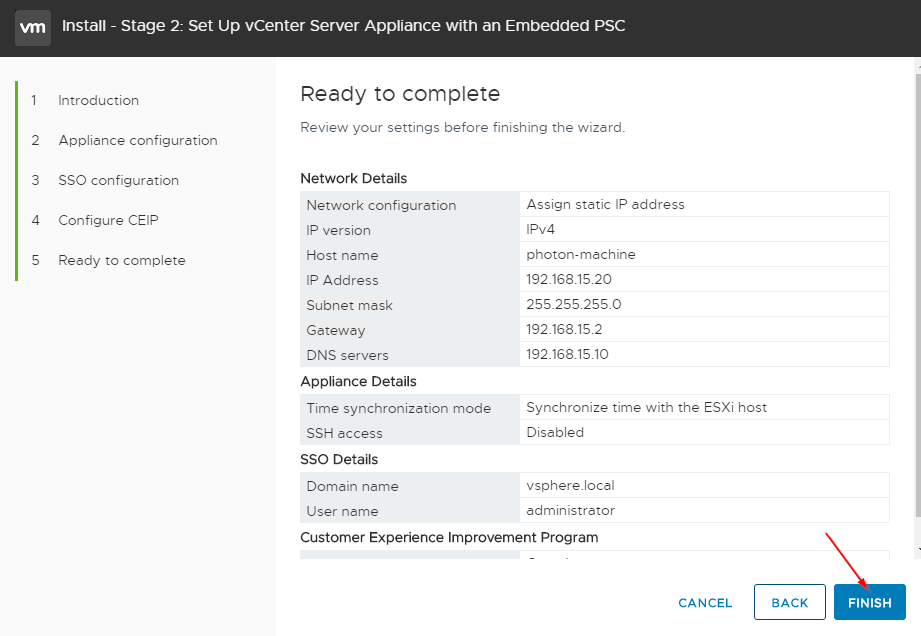The height and width of the screenshot is (636, 921).
Task: Click the 'Time synchronization mode' label
Action: pyautogui.click(x=398, y=408)
